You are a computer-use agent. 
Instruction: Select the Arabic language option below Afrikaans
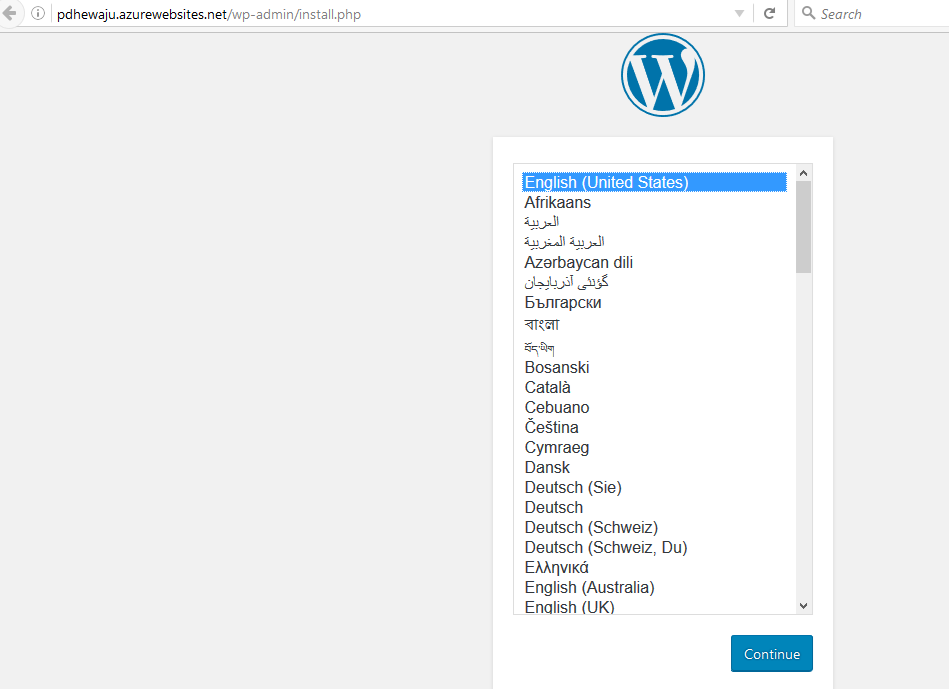click(x=654, y=222)
